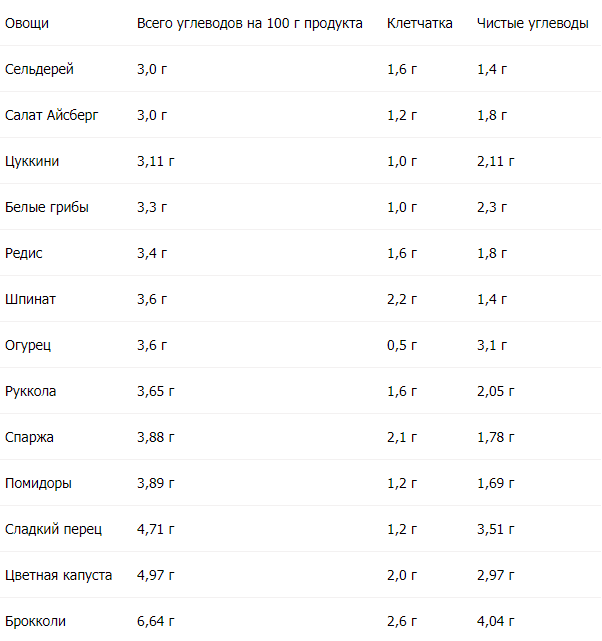Click Огурец fiber value 0,5 г
The height and width of the screenshot is (641, 602).
tap(402, 345)
